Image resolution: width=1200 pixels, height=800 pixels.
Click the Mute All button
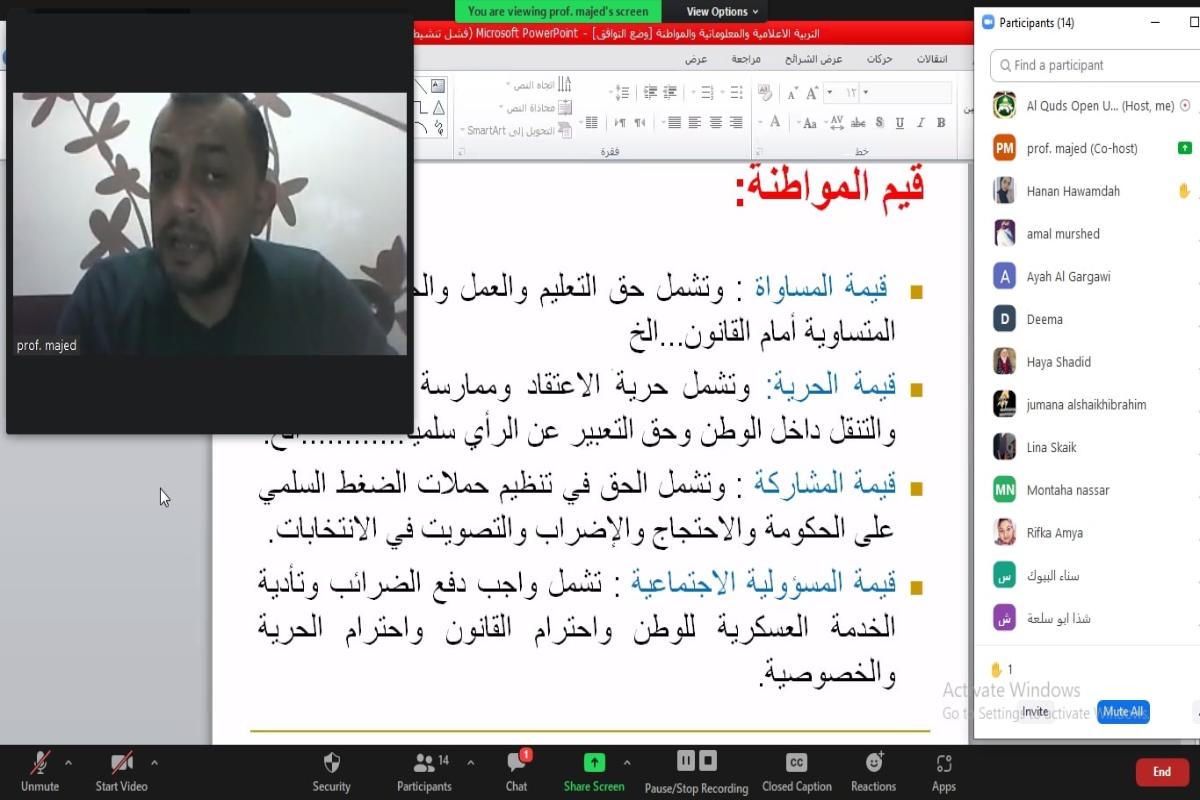point(1123,712)
